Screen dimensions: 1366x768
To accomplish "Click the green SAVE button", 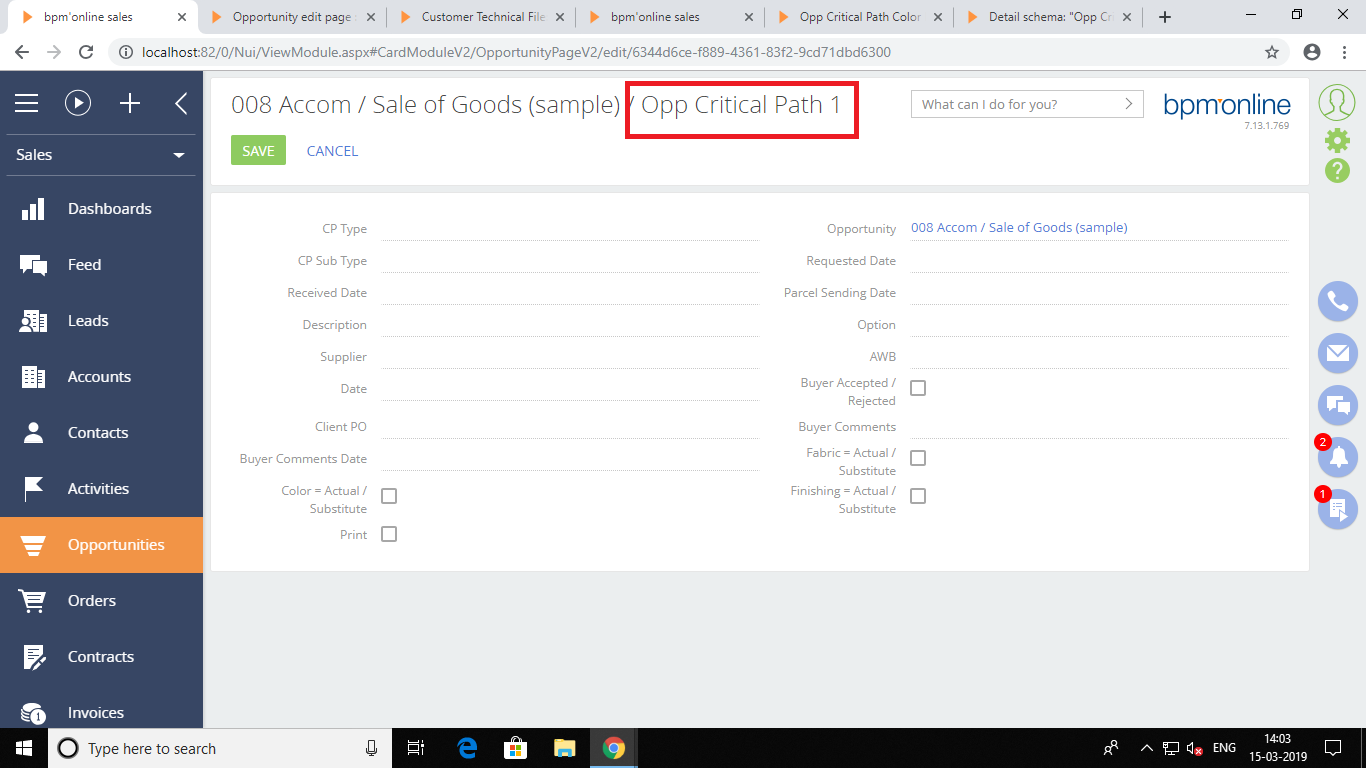I will pos(258,151).
